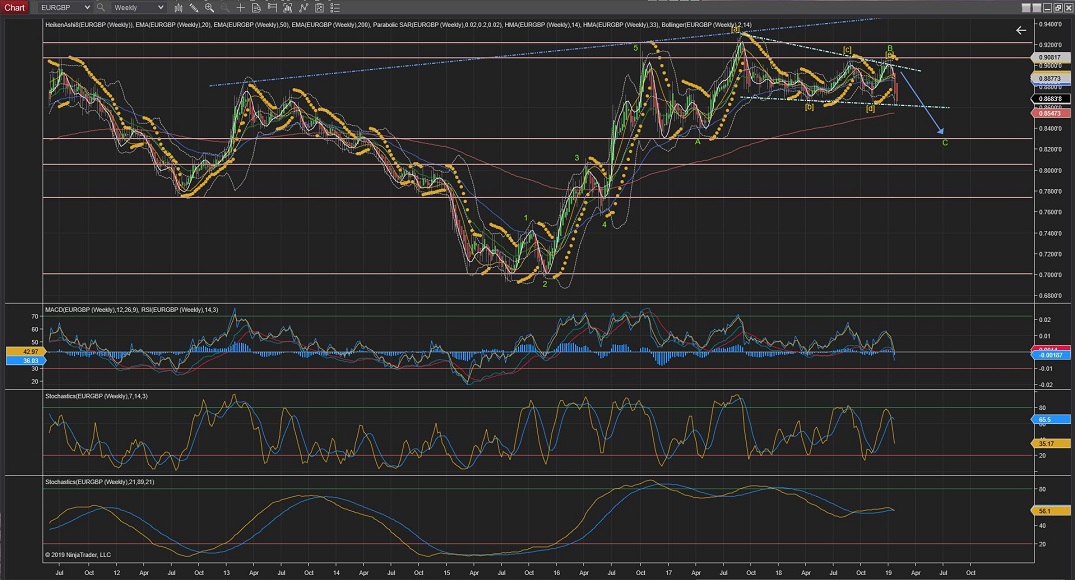The image size is (1075, 580).
Task: Click the year 16 time axis label
Action: 557,572
